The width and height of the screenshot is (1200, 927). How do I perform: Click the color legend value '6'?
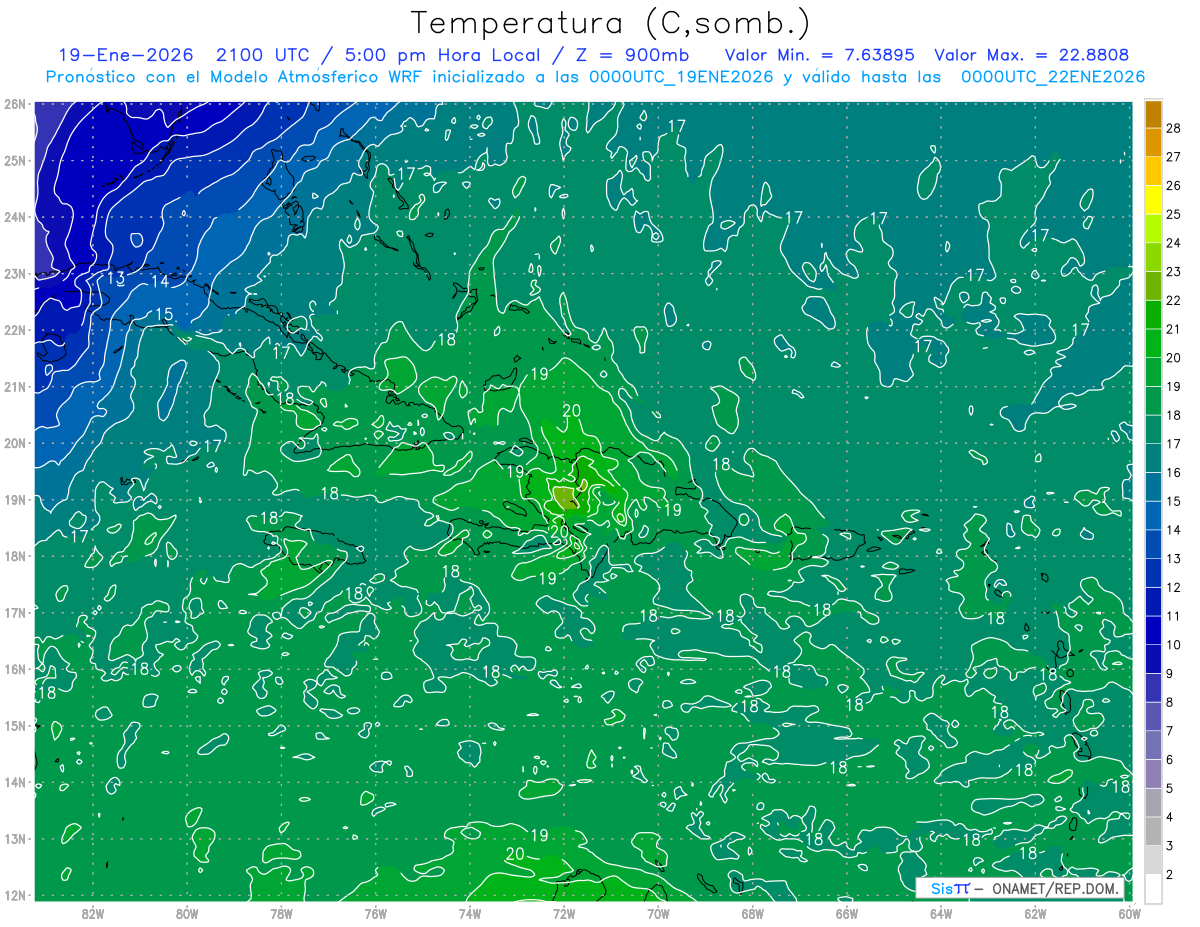(x=1170, y=760)
